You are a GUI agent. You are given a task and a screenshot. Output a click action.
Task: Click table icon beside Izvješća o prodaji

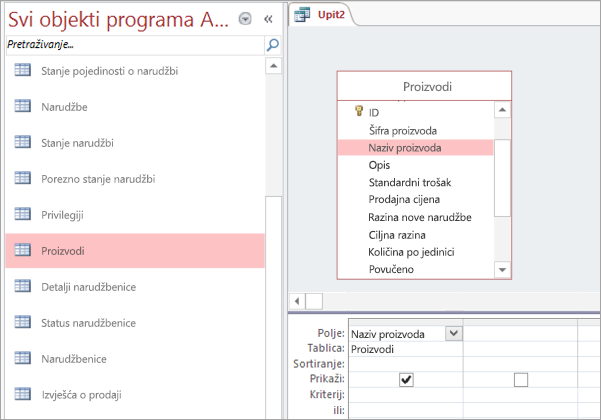(x=23, y=394)
